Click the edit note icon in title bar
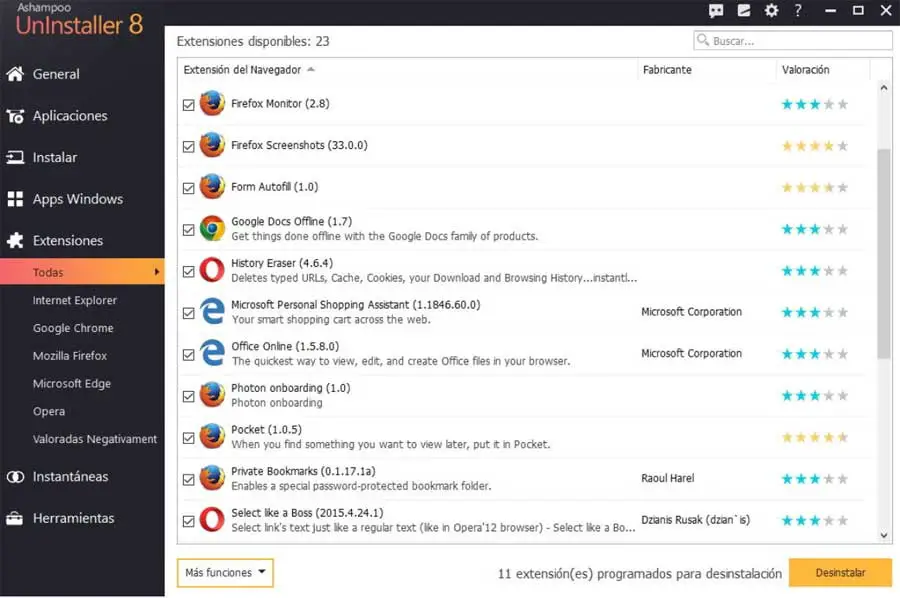Screen dimensions: 900x598 click(x=743, y=11)
